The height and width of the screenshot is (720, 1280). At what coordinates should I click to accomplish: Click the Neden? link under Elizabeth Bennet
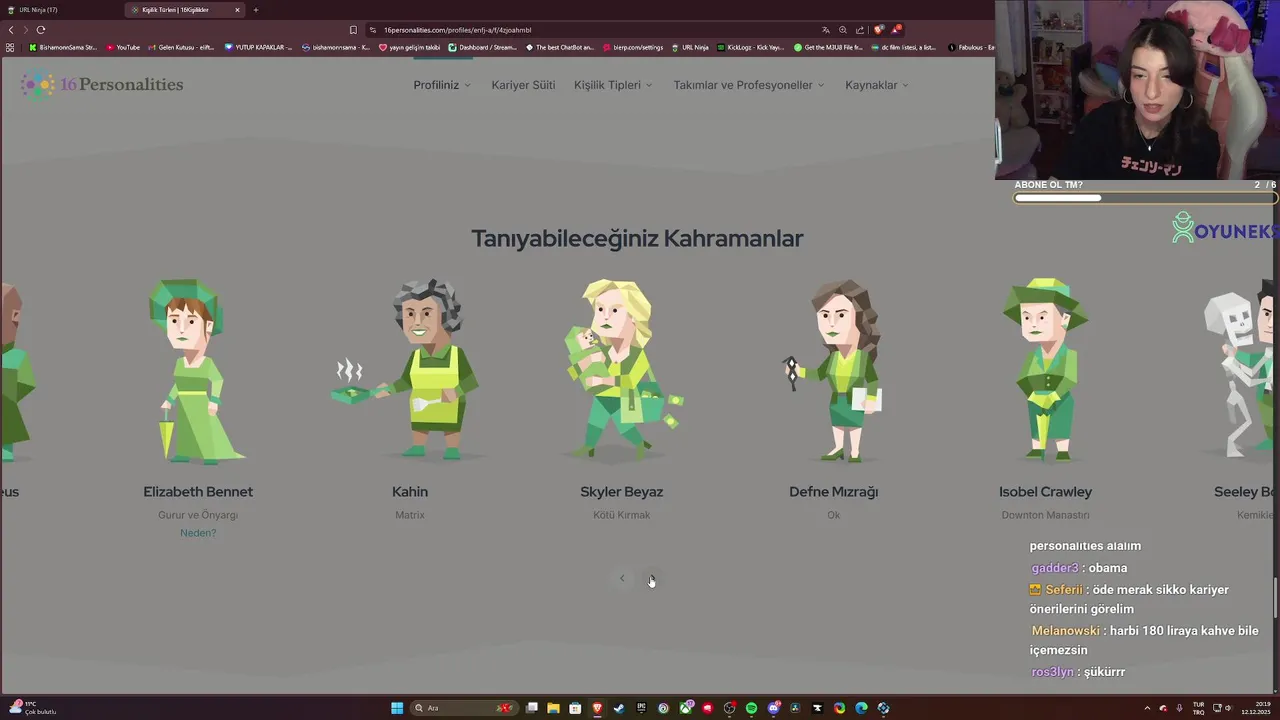pos(198,533)
